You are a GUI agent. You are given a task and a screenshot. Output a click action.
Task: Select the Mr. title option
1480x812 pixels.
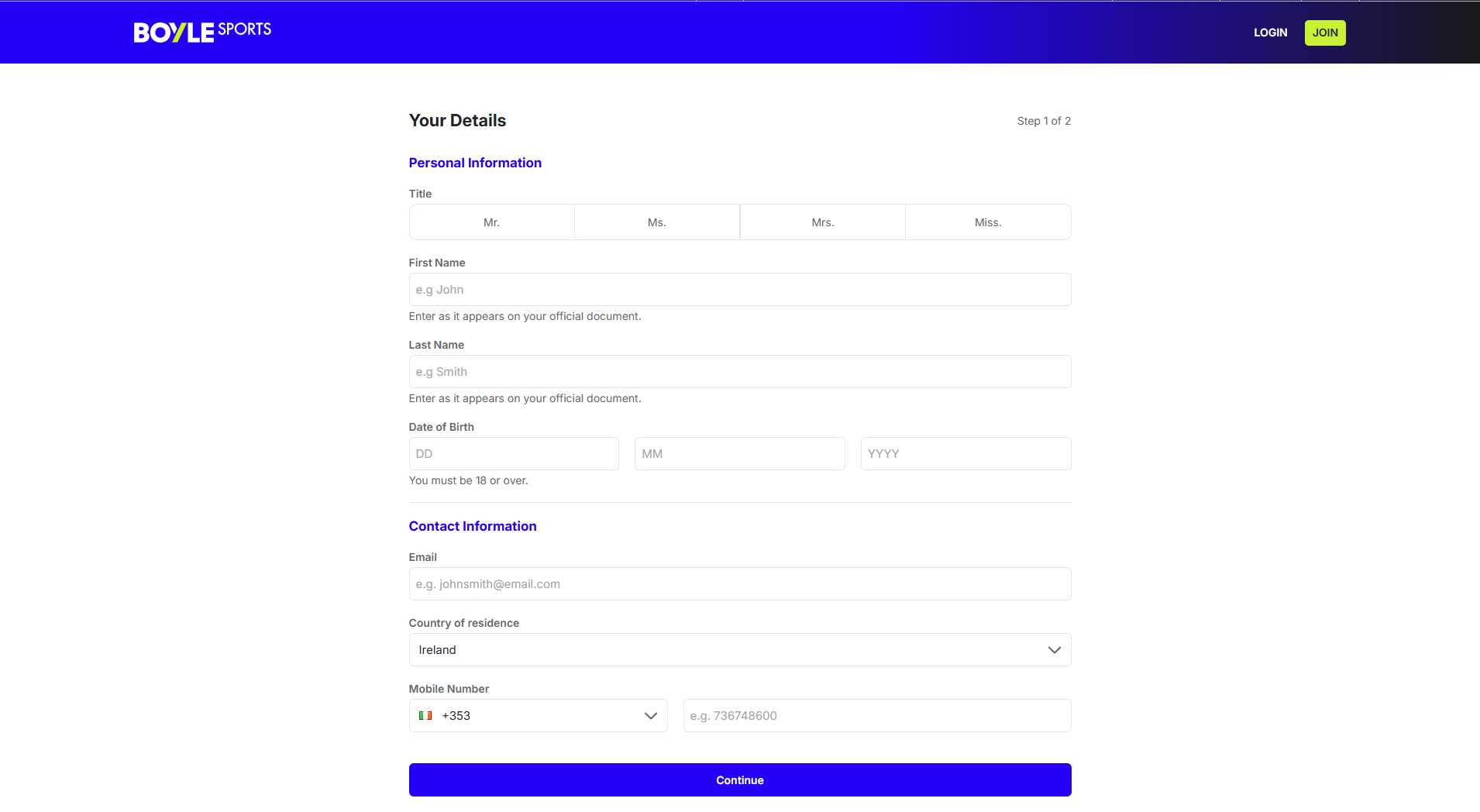pos(492,222)
